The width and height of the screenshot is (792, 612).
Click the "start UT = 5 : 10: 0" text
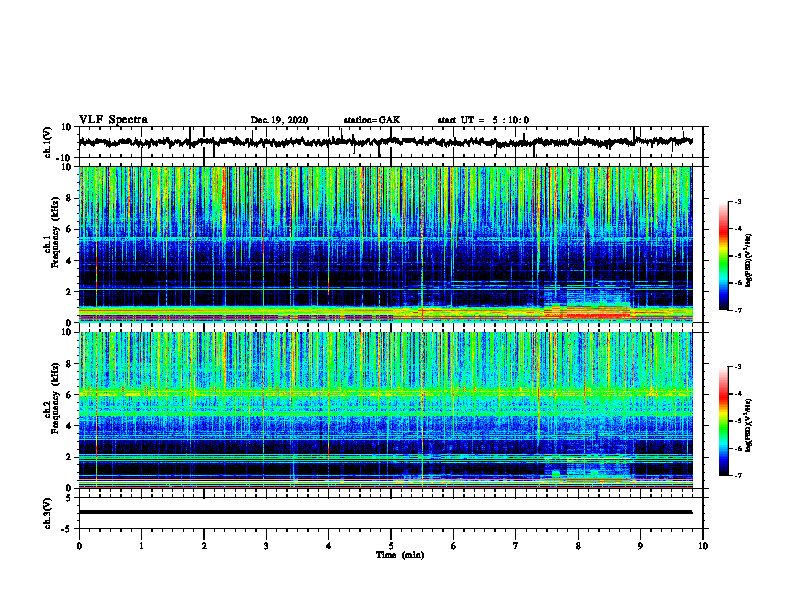tap(483, 120)
